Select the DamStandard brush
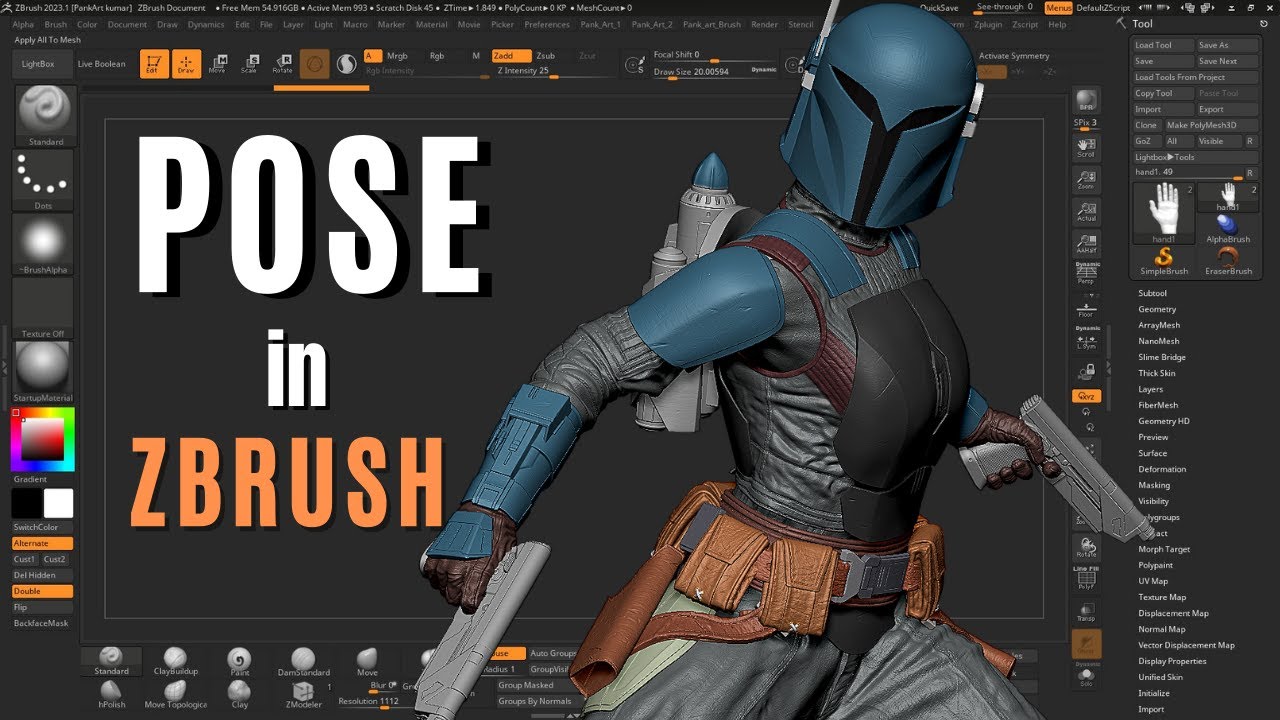Image resolution: width=1280 pixels, height=720 pixels. [303, 661]
